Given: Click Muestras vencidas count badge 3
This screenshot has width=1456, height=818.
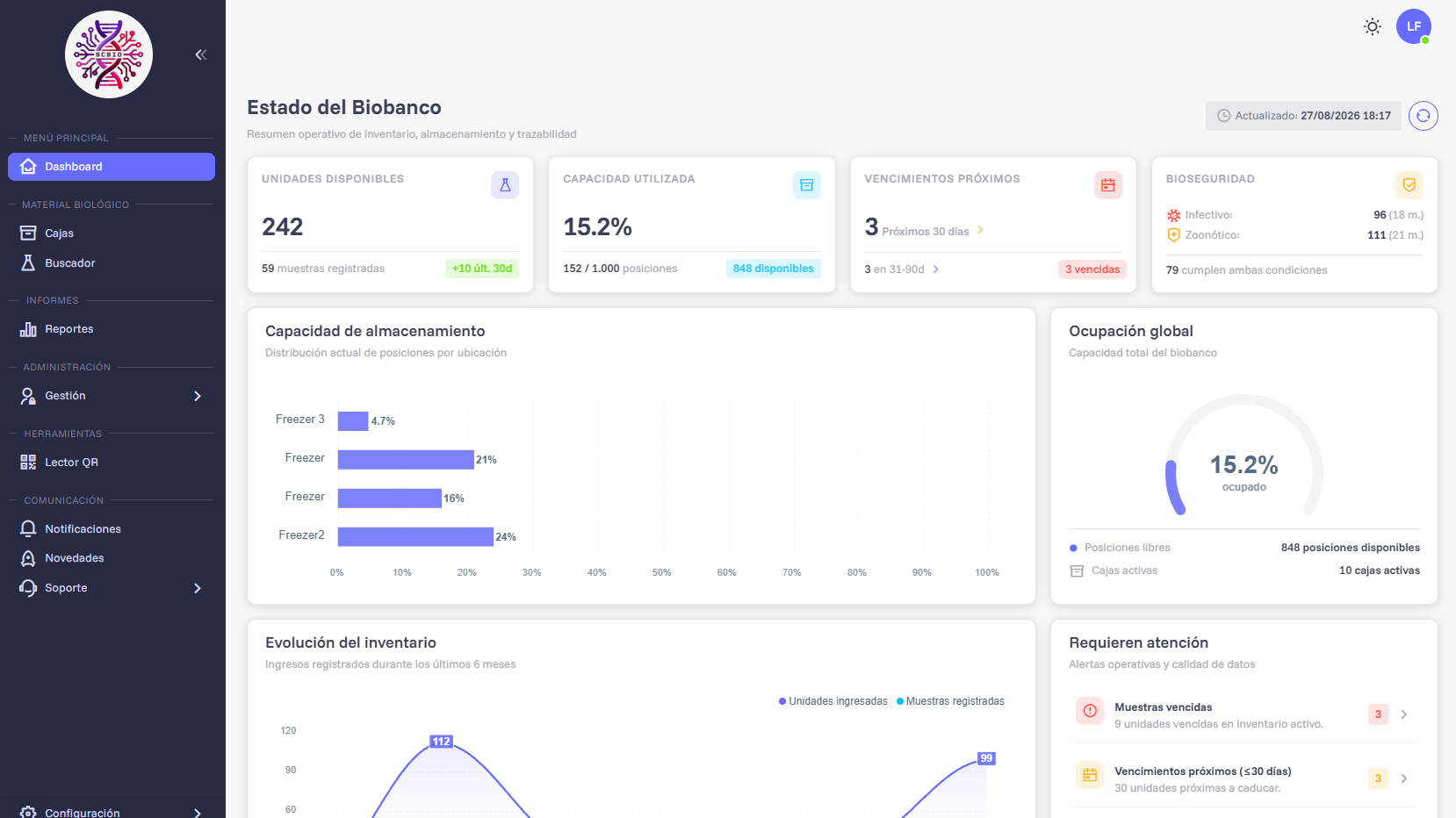Looking at the screenshot, I should (x=1378, y=714).
